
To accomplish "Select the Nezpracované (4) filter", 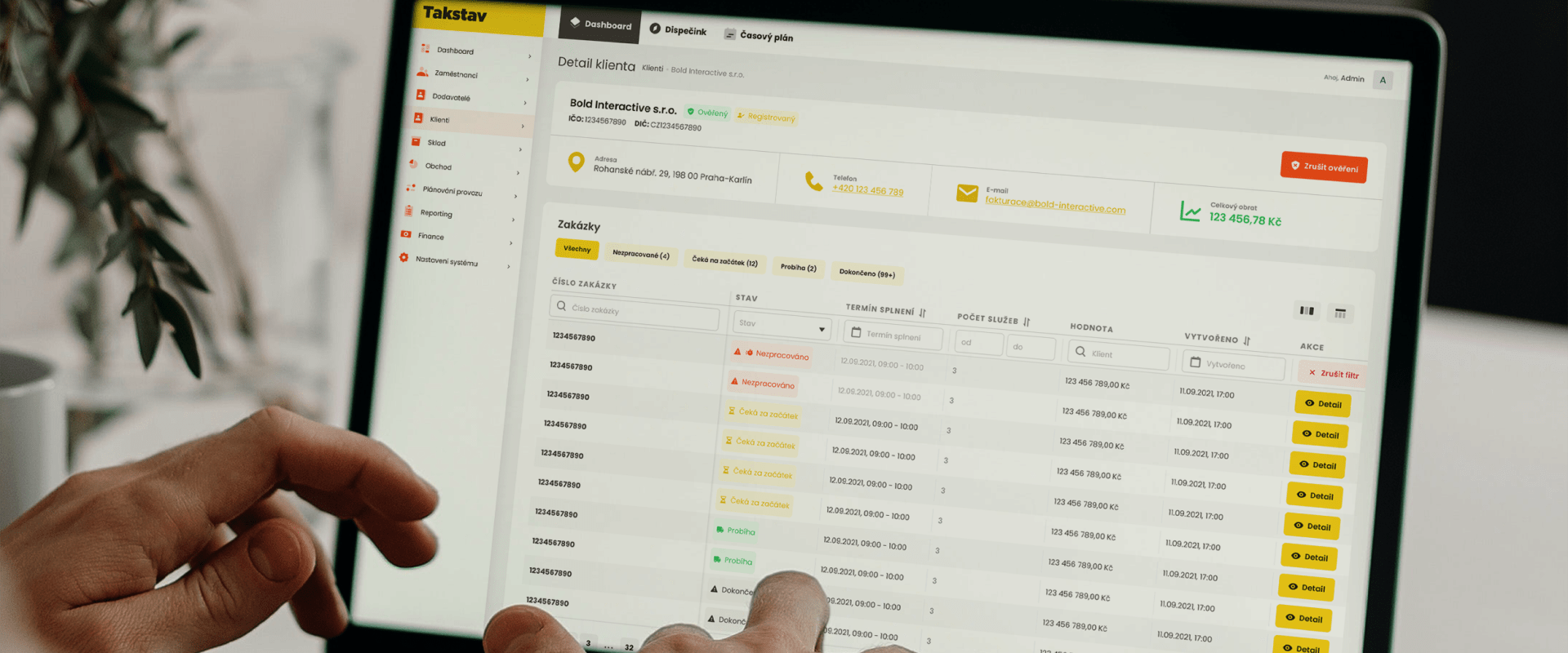I will (641, 255).
